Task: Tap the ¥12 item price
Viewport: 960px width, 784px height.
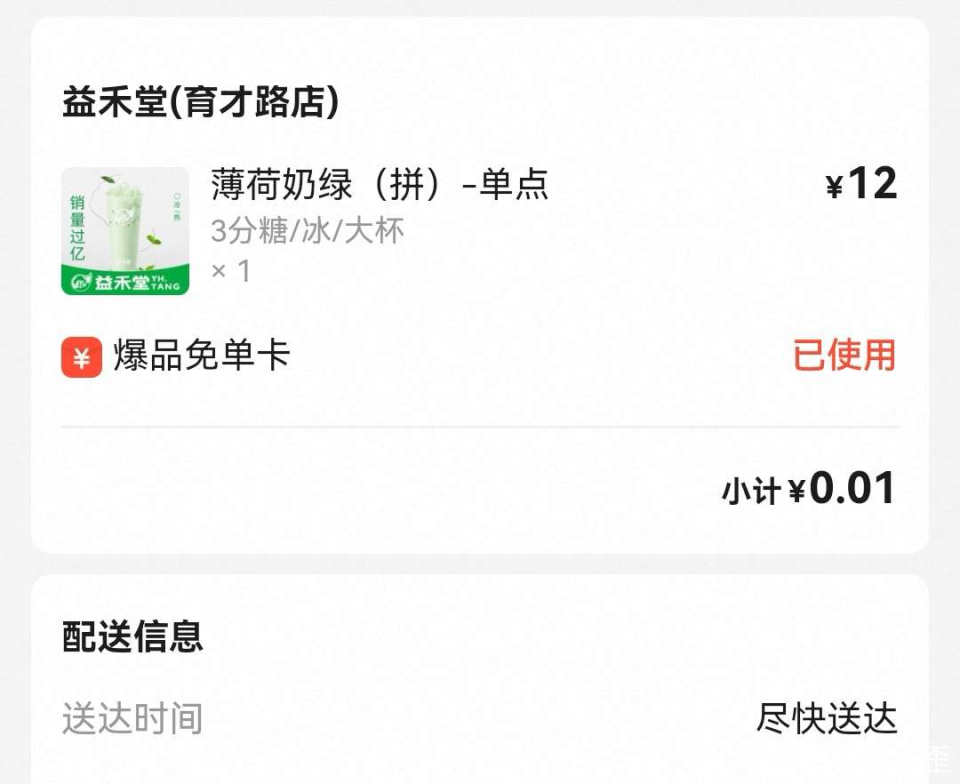Action: (861, 184)
